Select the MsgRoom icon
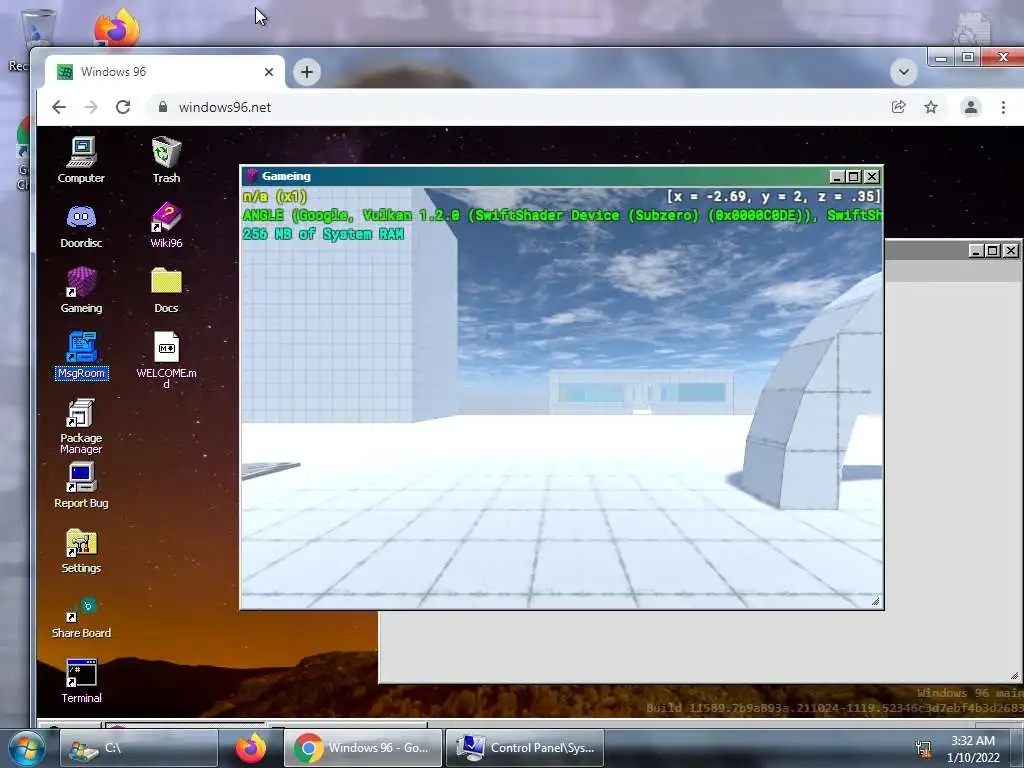 [81, 355]
